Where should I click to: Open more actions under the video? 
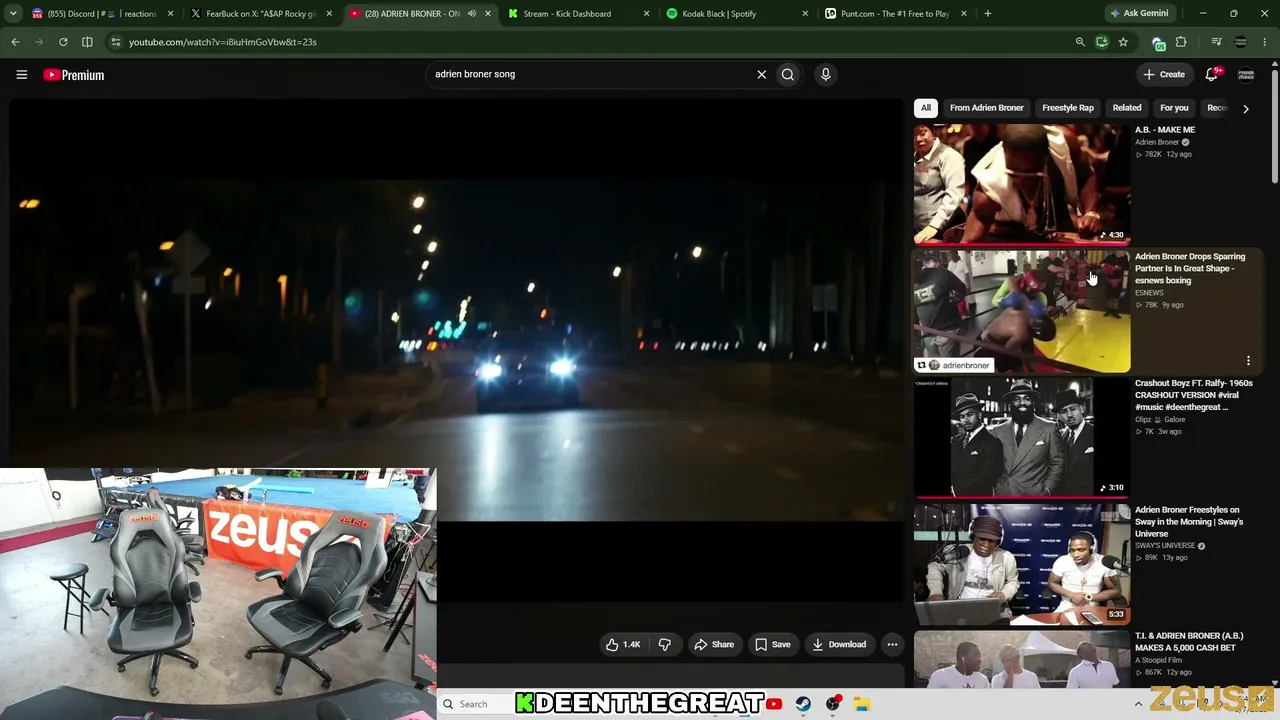[892, 644]
